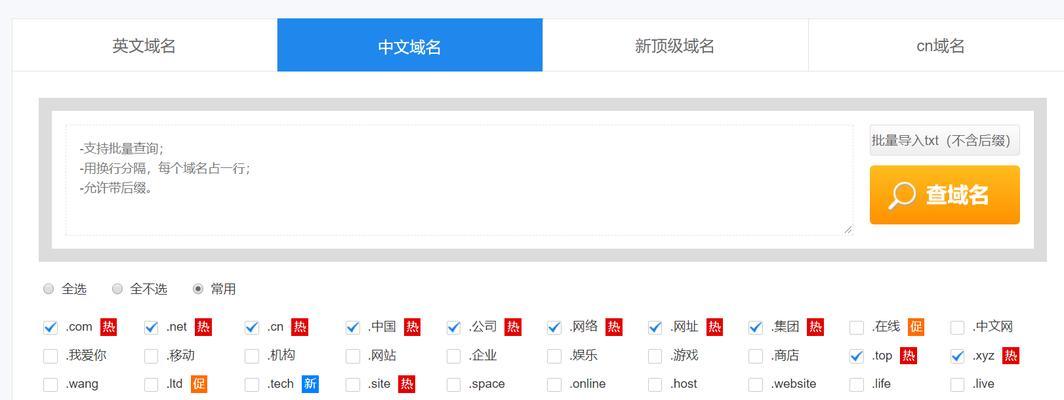Click the 热 badge next to .公司

click(x=513, y=327)
